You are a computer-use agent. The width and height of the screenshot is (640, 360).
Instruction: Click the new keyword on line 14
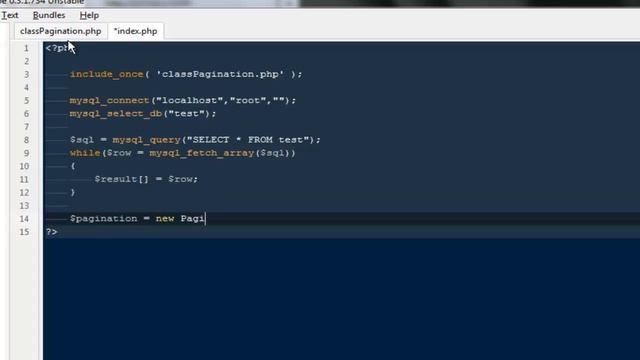coord(164,218)
